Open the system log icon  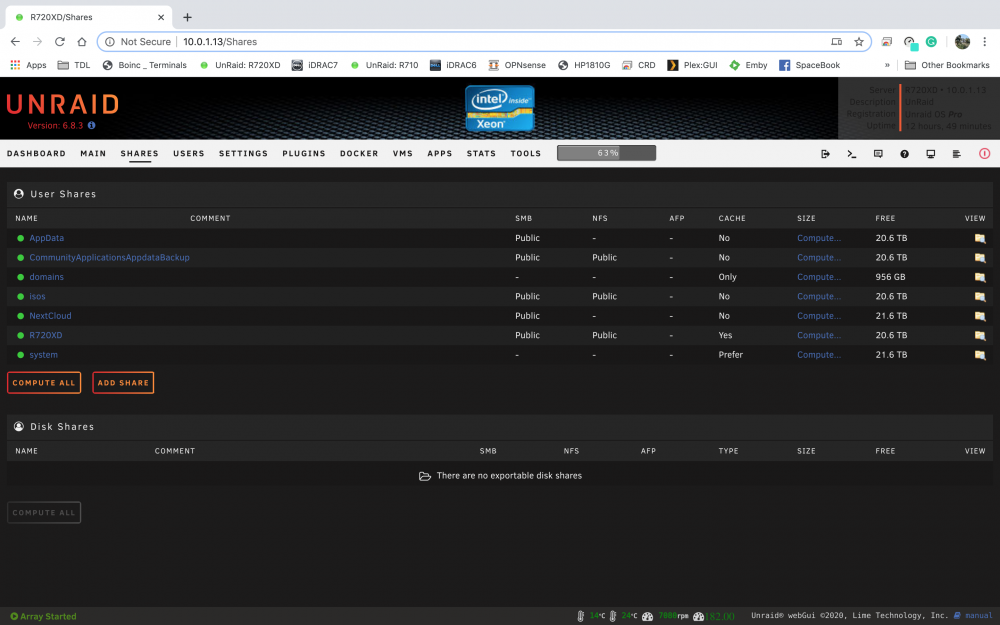[957, 154]
